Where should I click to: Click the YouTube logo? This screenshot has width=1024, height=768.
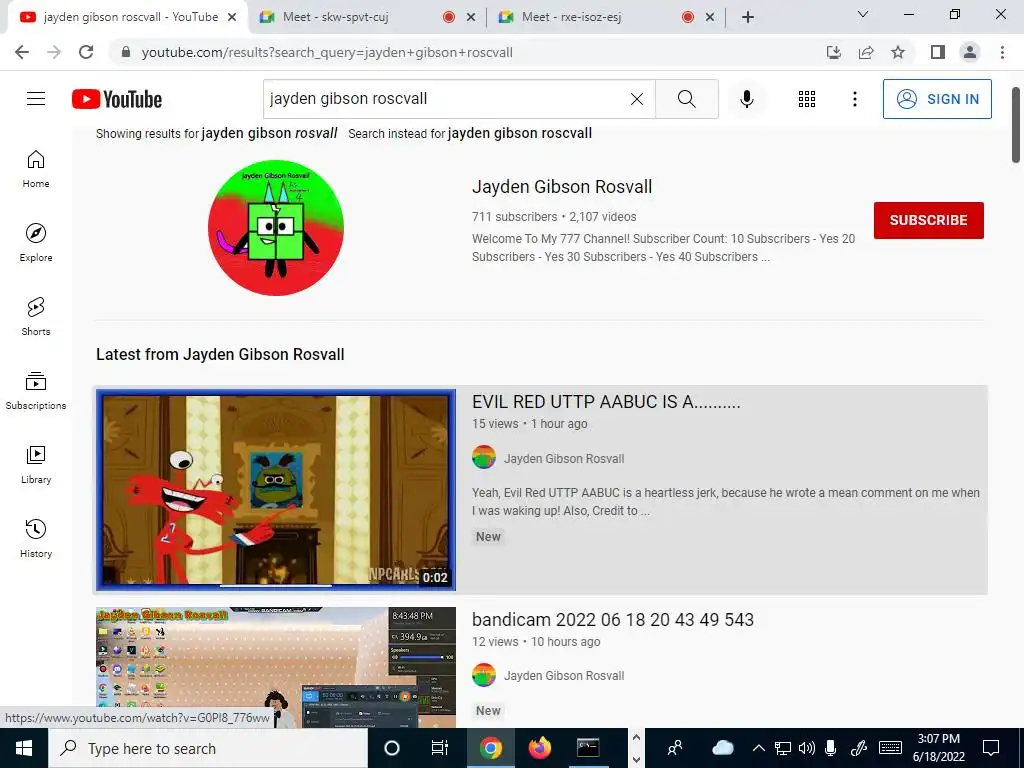(x=117, y=99)
